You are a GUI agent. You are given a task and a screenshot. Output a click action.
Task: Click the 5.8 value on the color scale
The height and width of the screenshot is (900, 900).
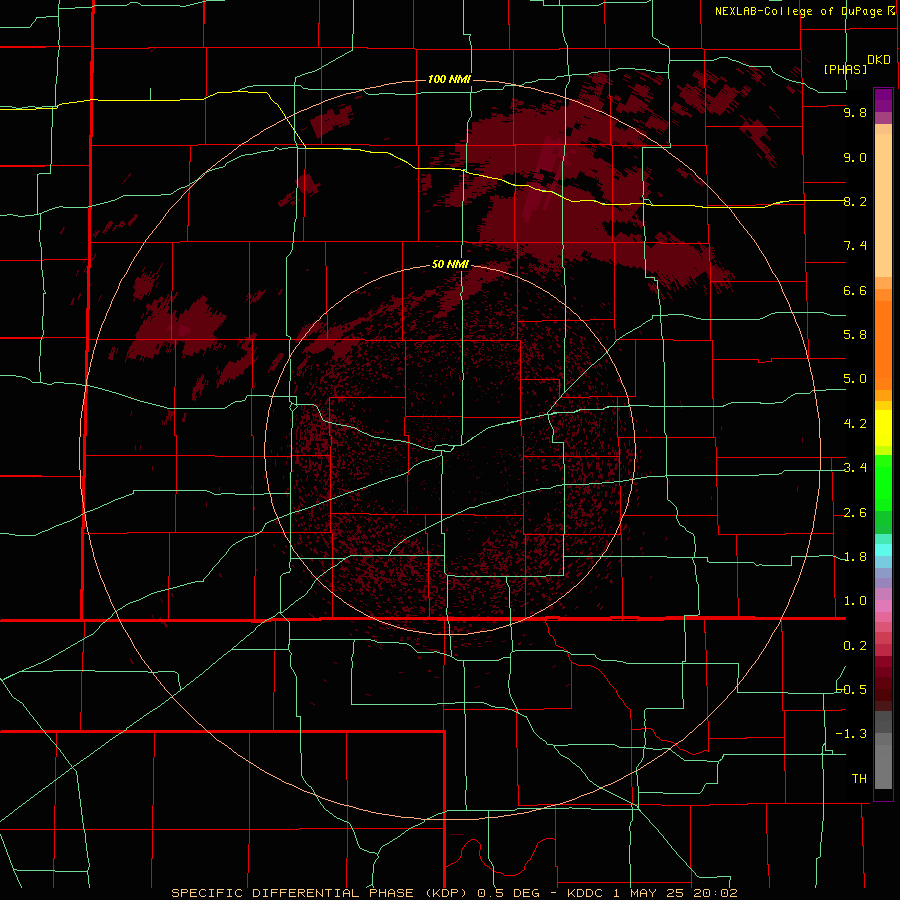(855, 335)
